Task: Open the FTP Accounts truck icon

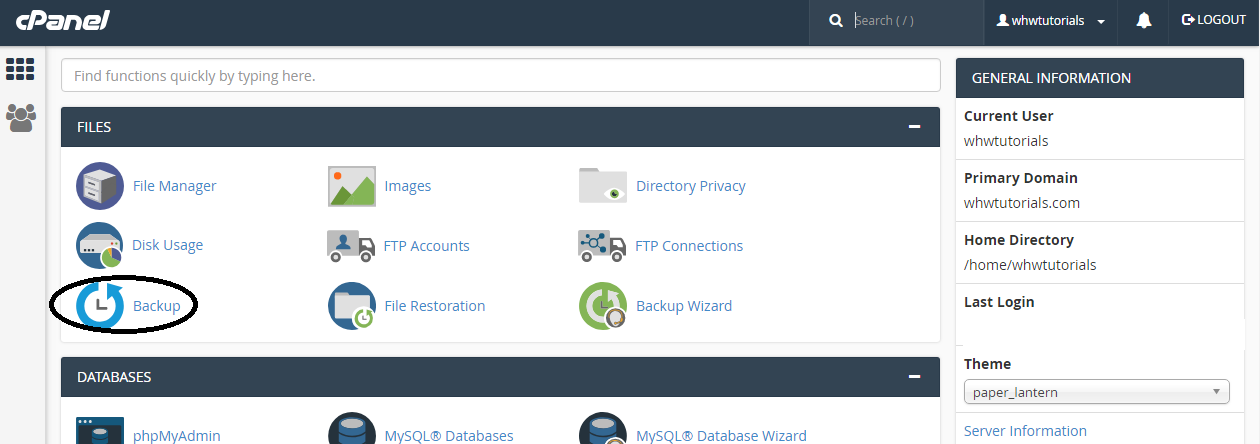Action: [x=351, y=246]
